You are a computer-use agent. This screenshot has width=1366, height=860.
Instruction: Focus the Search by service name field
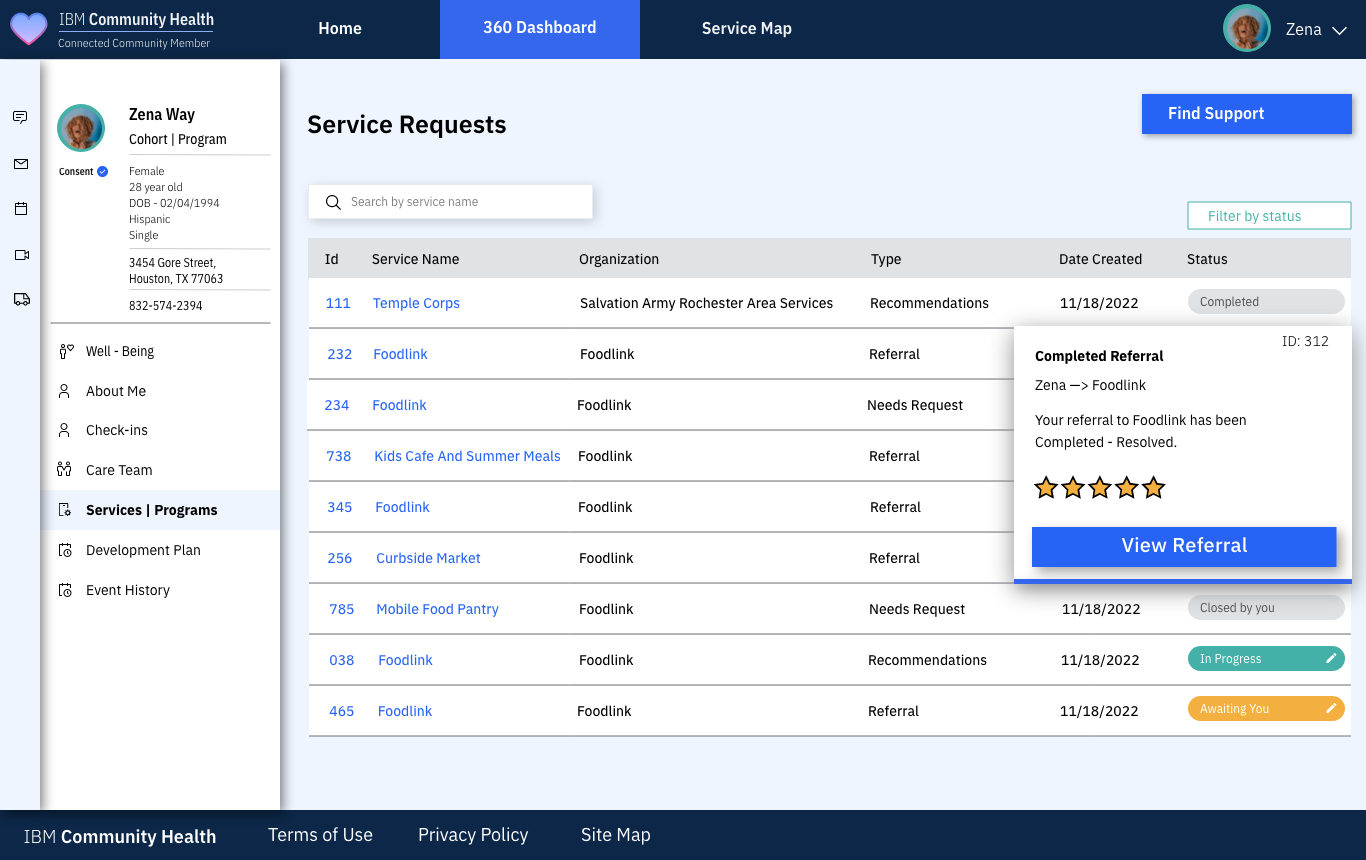tap(450, 202)
